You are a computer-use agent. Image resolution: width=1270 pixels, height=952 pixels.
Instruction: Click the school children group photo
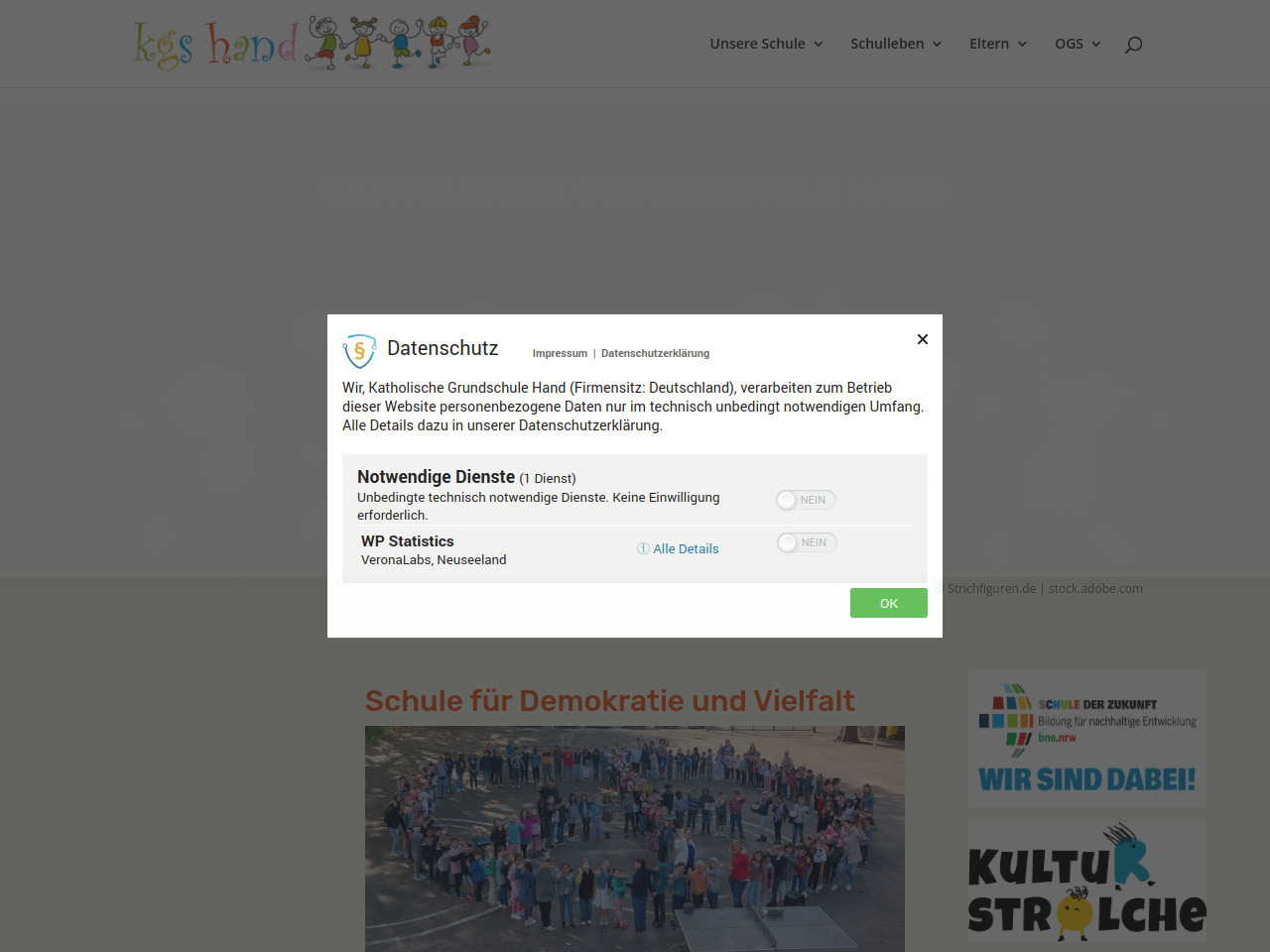click(635, 838)
